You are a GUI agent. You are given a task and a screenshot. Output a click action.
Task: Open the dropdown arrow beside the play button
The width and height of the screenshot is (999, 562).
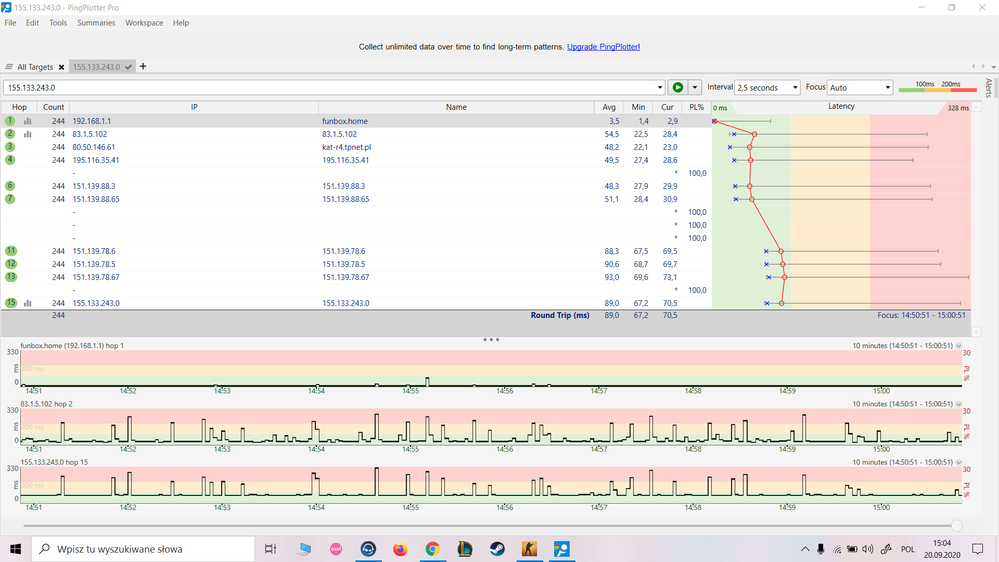(x=694, y=87)
